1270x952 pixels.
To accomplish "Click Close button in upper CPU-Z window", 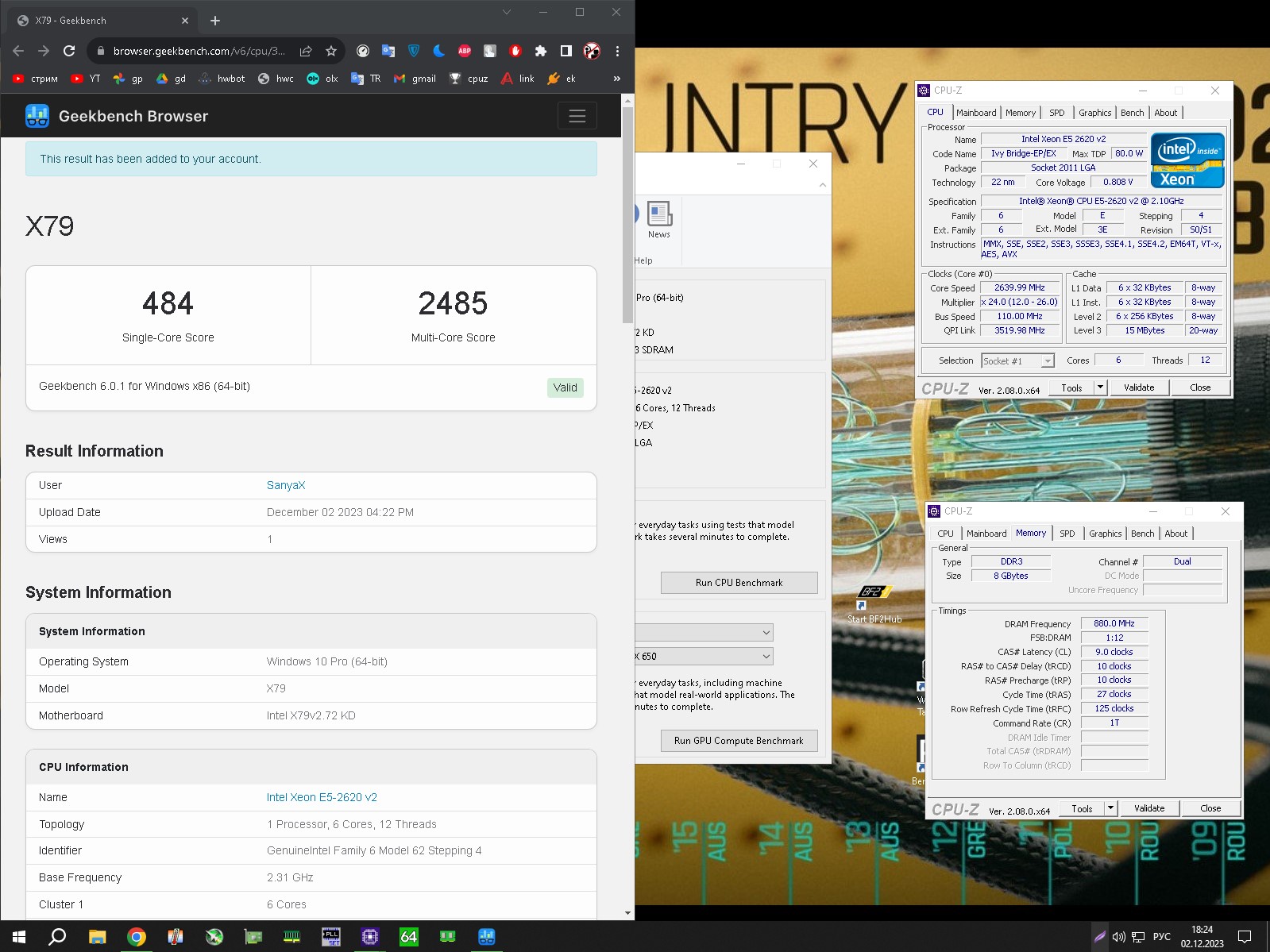I will point(1200,388).
